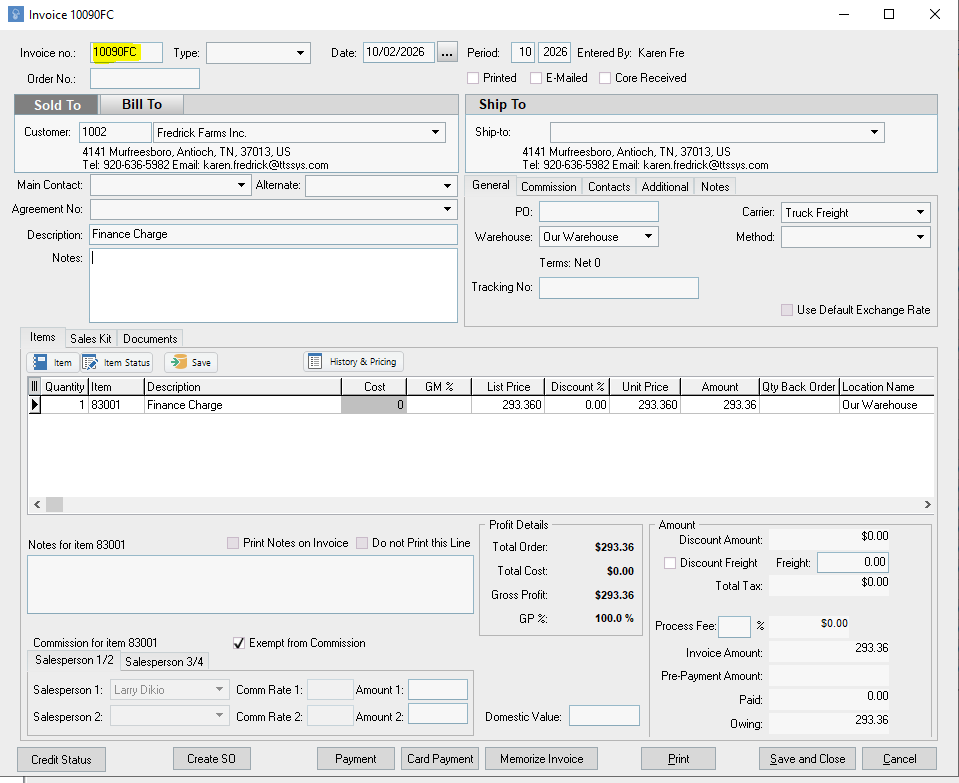Expand the Agreement No dropdown
Viewport: 959px width, 783px height.
pyautogui.click(x=448, y=209)
